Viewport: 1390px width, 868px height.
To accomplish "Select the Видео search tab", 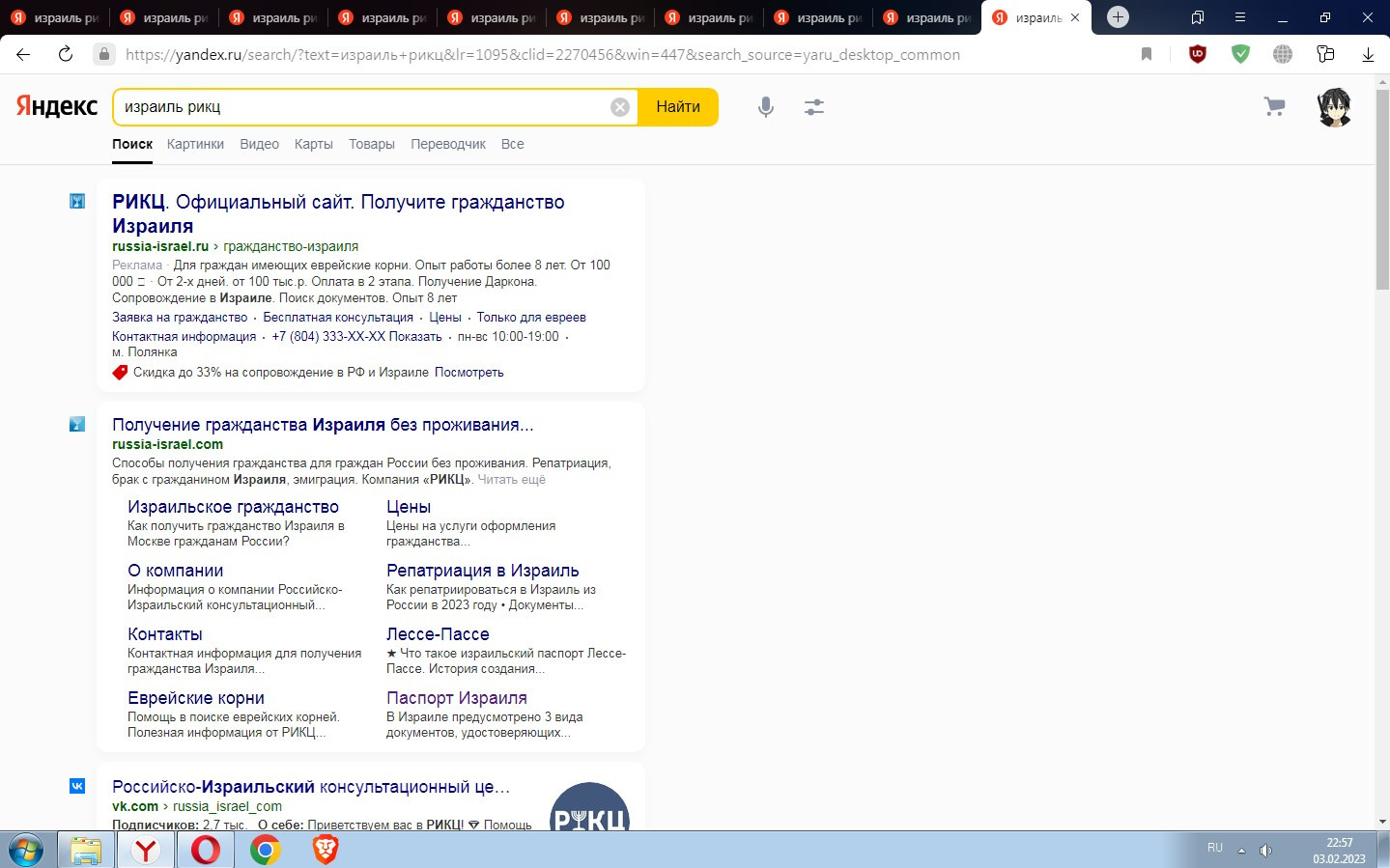I will point(259,144).
